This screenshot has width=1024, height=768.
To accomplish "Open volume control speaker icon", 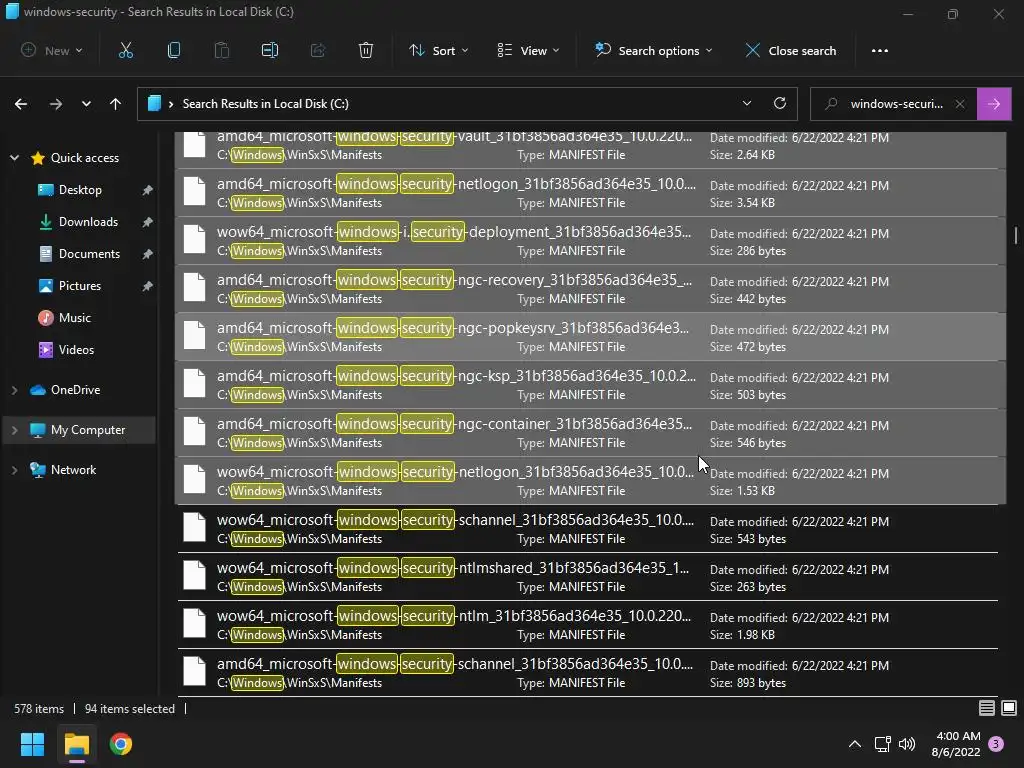I will (906, 744).
